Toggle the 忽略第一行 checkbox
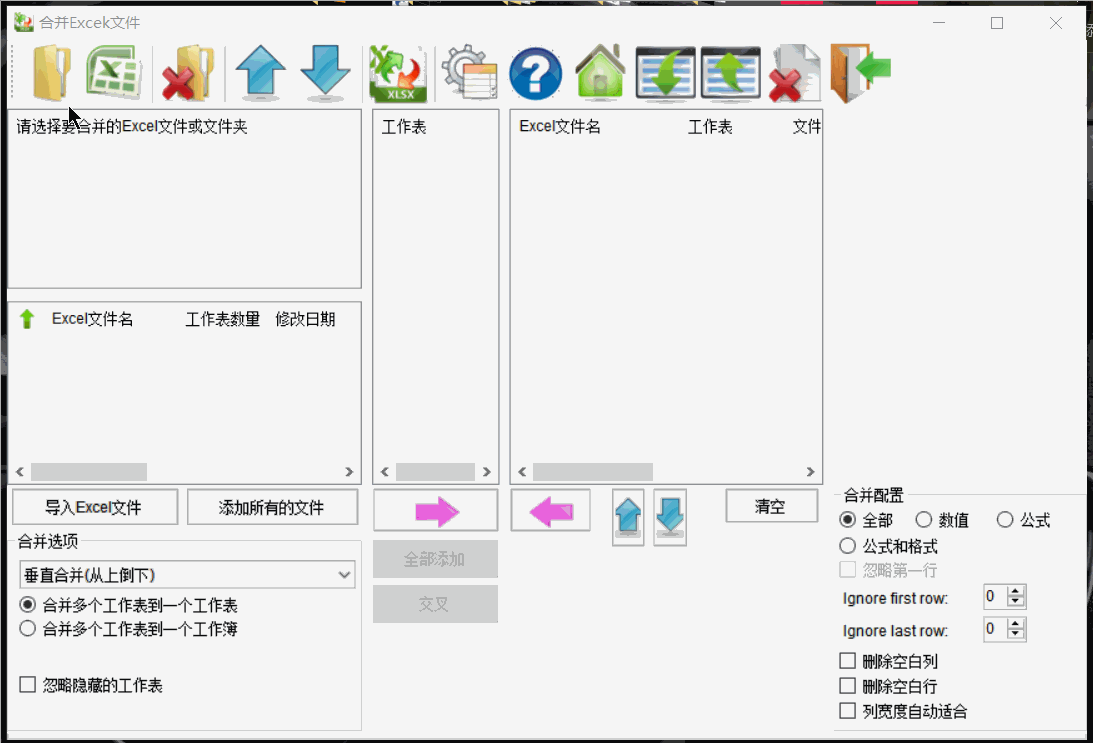 click(848, 570)
